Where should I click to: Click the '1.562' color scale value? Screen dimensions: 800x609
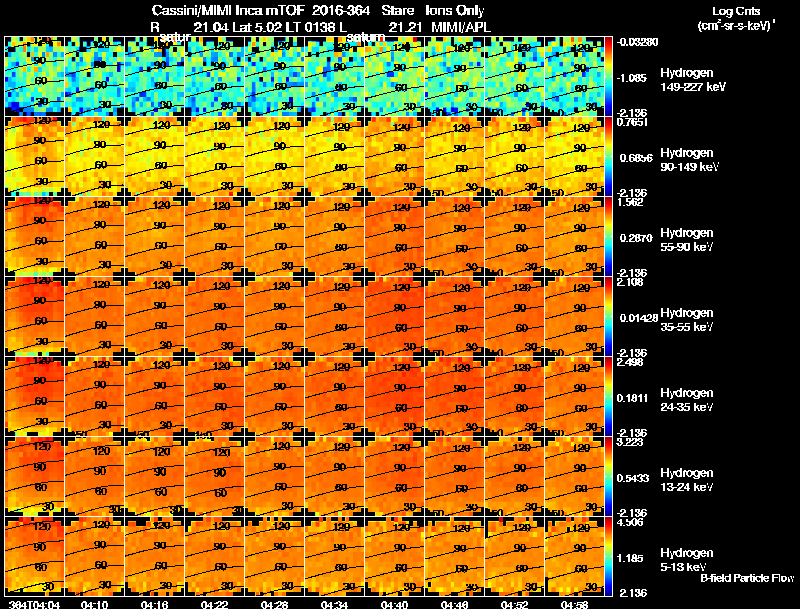coord(630,202)
